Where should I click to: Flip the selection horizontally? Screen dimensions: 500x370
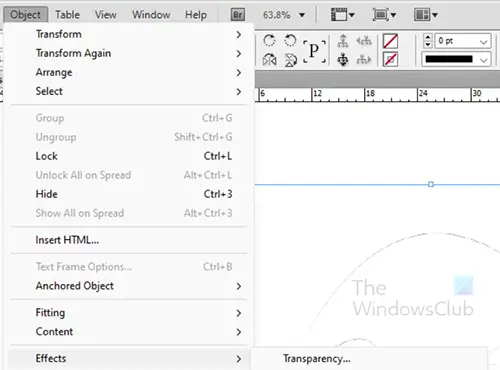pyautogui.click(x=269, y=60)
